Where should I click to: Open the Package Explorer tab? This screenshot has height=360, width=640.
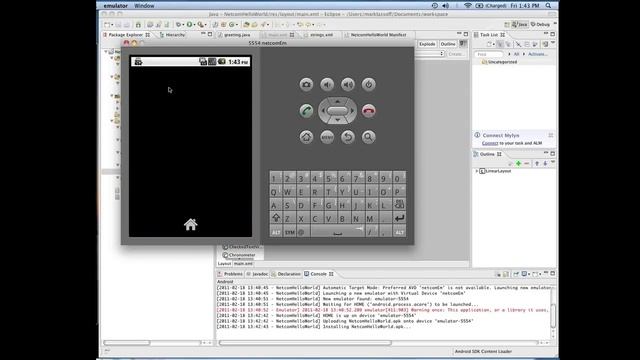(x=125, y=35)
